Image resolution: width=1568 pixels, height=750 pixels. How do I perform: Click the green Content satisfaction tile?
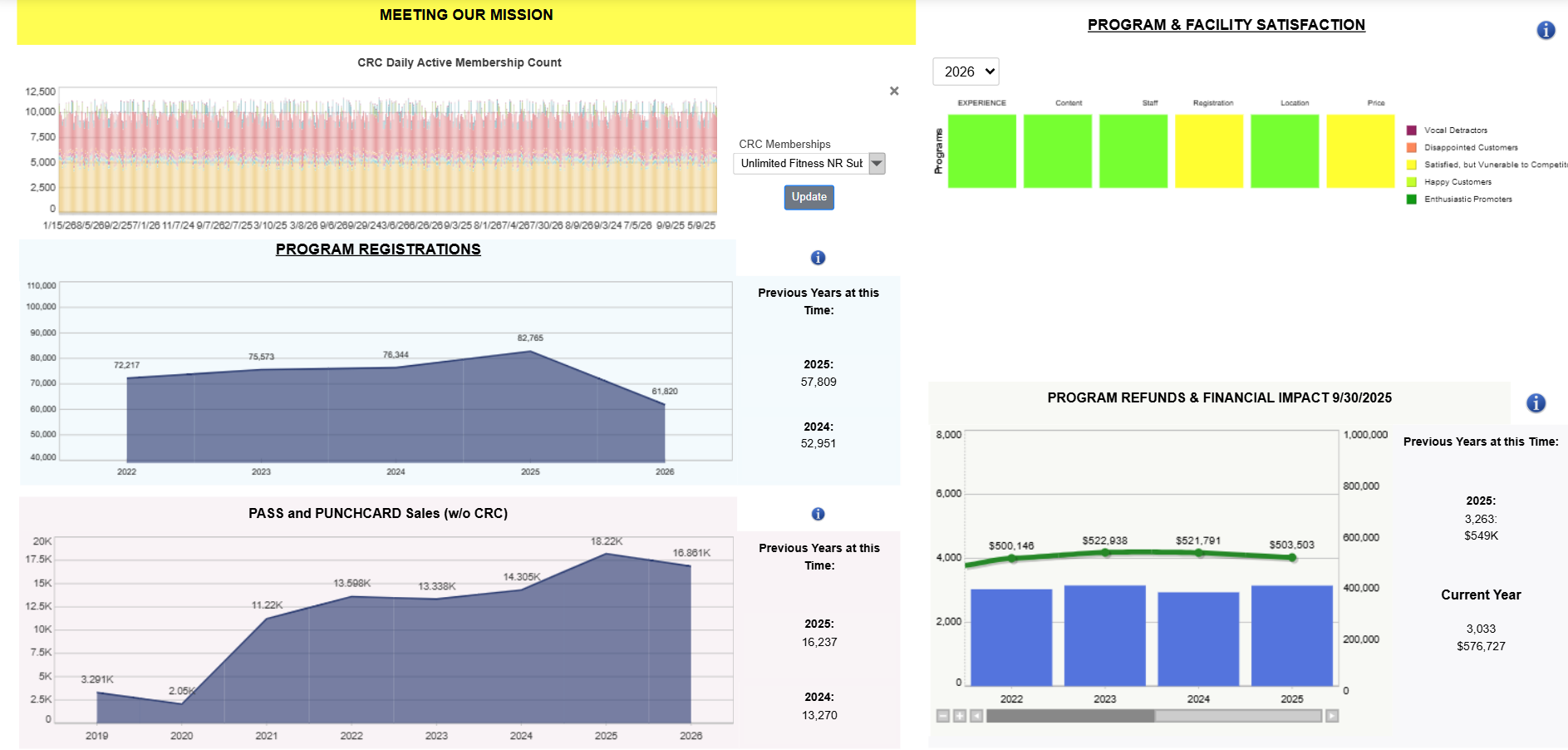click(x=1058, y=151)
